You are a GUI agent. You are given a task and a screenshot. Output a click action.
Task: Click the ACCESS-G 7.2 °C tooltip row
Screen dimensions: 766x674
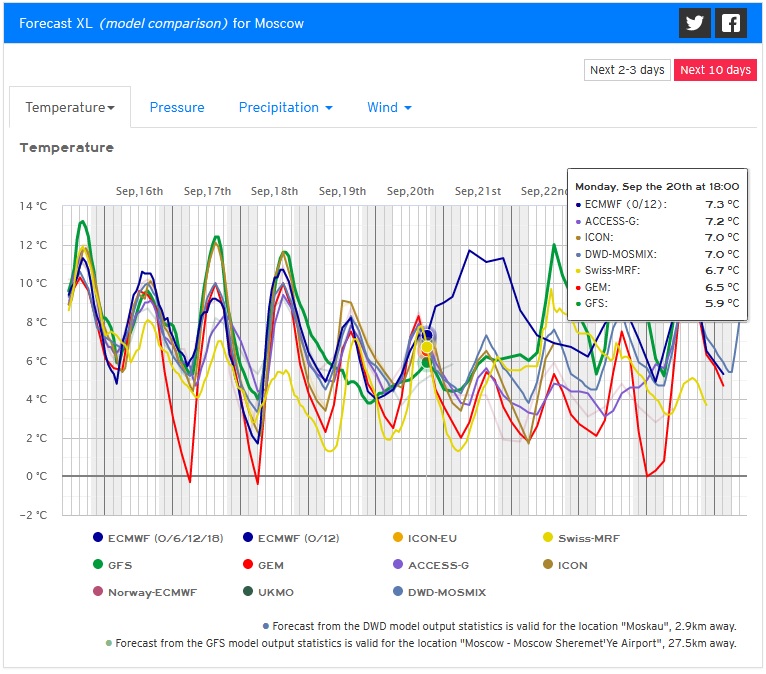[x=658, y=221]
